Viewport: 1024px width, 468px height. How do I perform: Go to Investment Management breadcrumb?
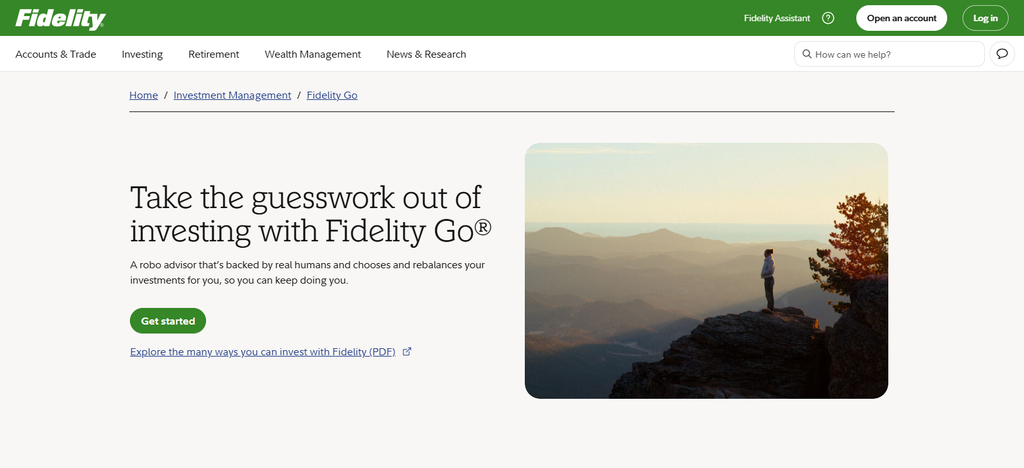(232, 95)
